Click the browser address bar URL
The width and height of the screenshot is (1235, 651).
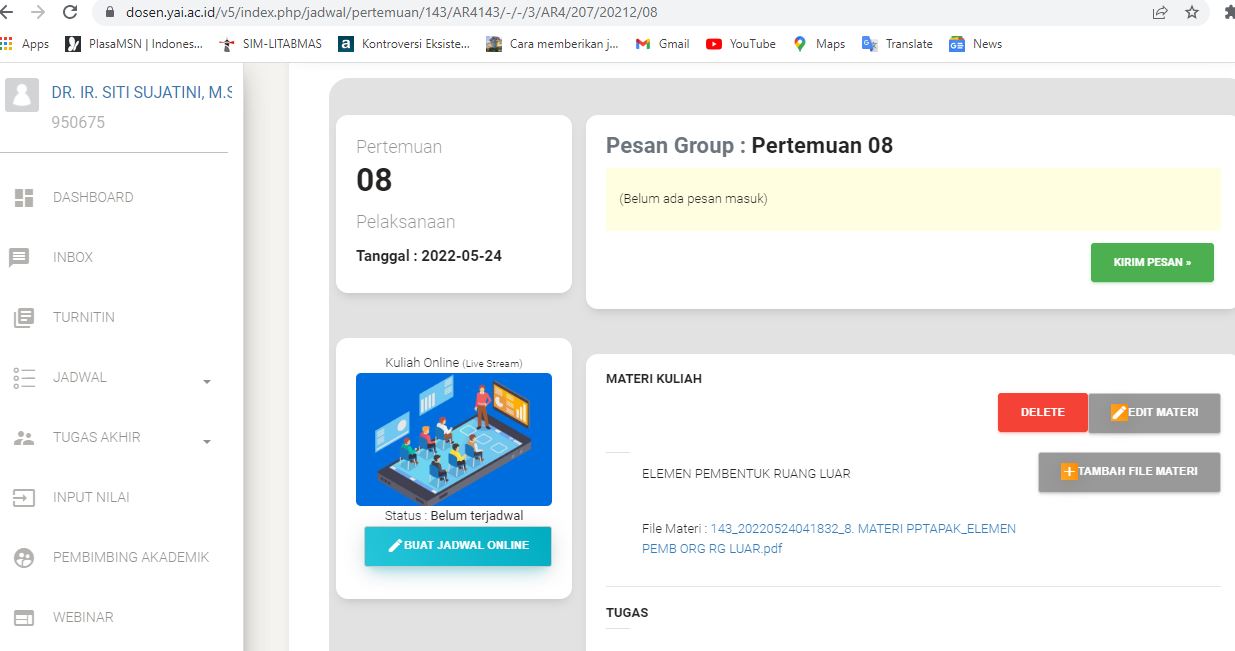391,13
